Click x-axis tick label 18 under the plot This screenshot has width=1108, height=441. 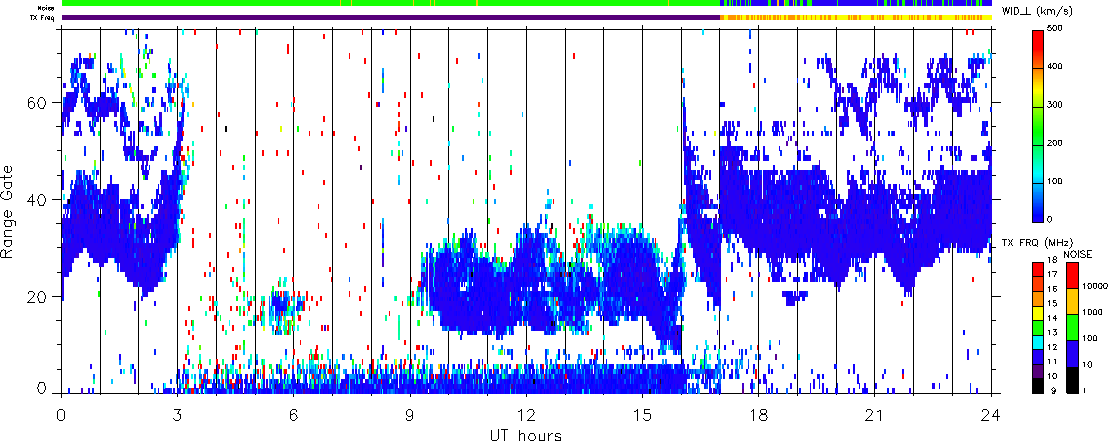tap(758, 415)
